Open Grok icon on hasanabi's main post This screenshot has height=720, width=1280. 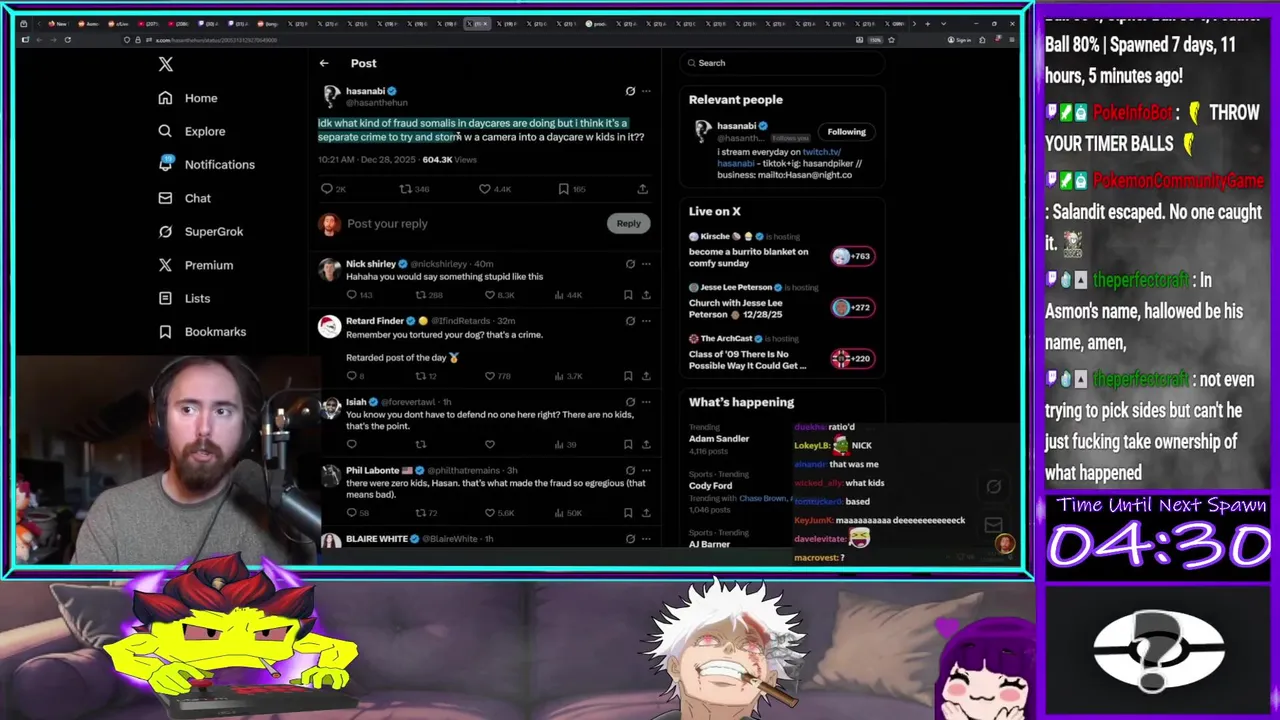(x=630, y=91)
